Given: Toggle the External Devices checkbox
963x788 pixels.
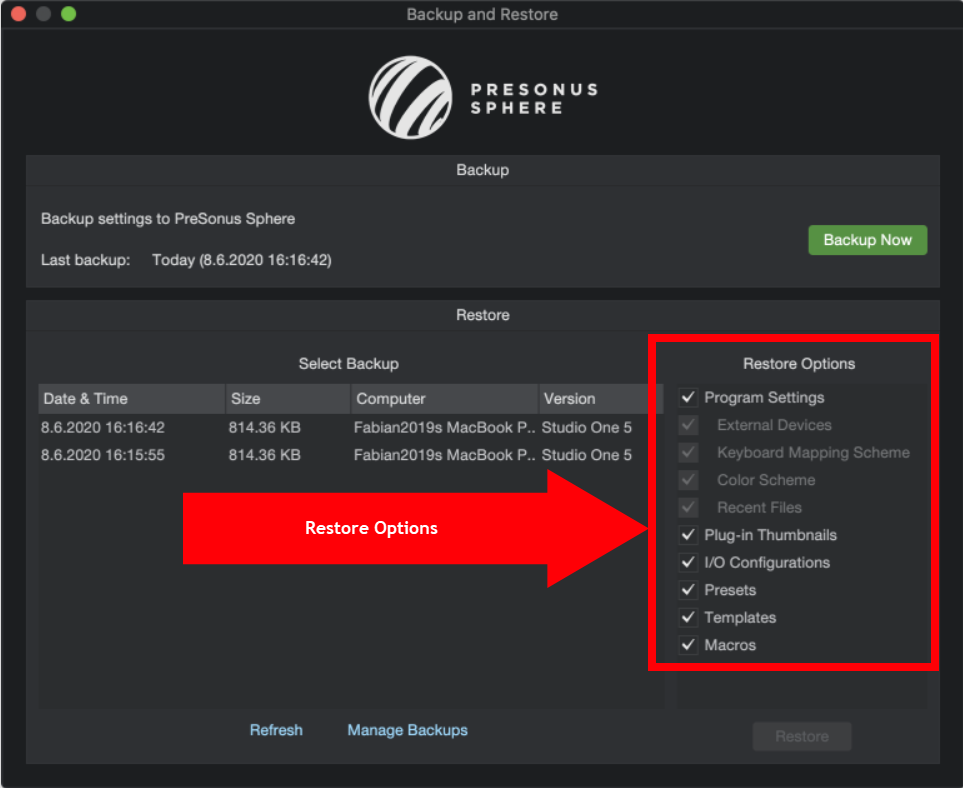Looking at the screenshot, I should pyautogui.click(x=688, y=425).
